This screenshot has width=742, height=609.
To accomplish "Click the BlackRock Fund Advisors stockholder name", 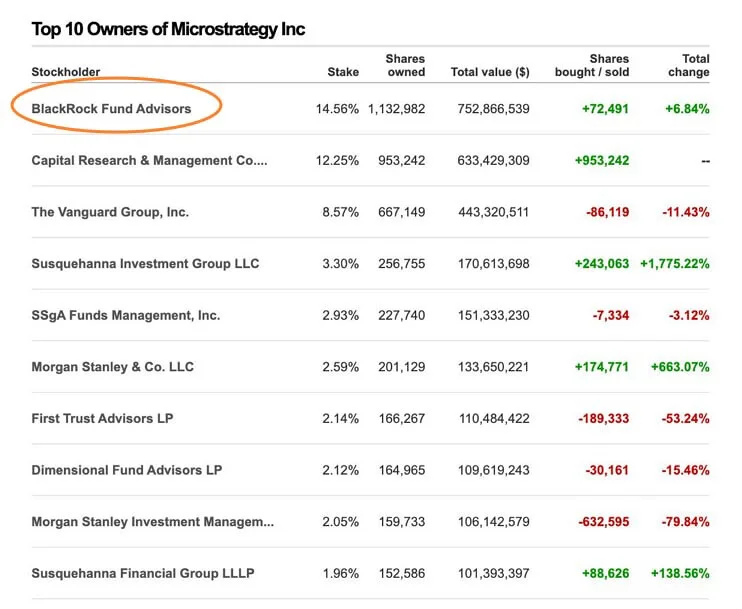I will tap(111, 109).
